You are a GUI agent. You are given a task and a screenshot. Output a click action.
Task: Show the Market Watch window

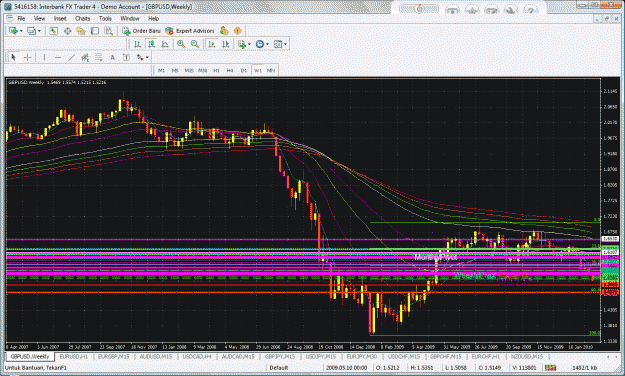53,31
